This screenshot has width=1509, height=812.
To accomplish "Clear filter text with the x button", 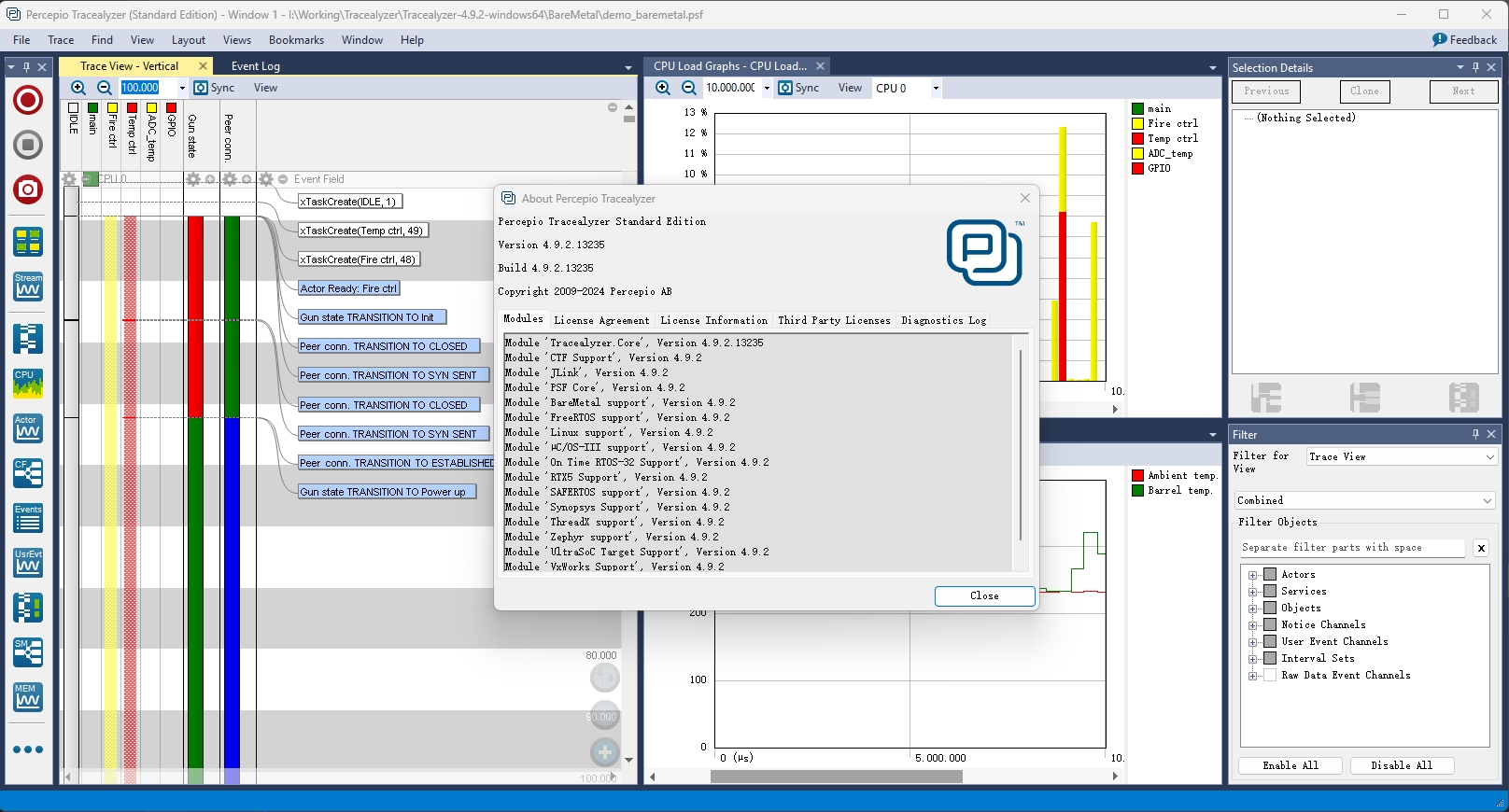I will tap(1481, 548).
